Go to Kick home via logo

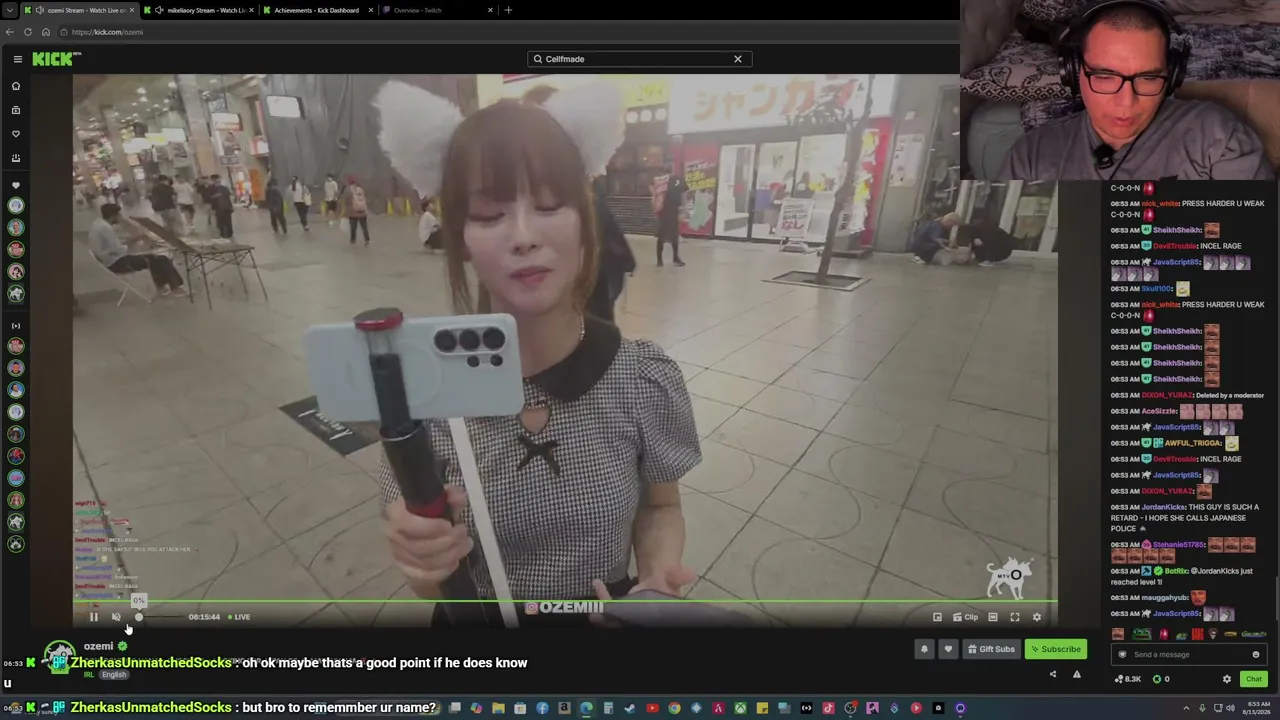55,59
